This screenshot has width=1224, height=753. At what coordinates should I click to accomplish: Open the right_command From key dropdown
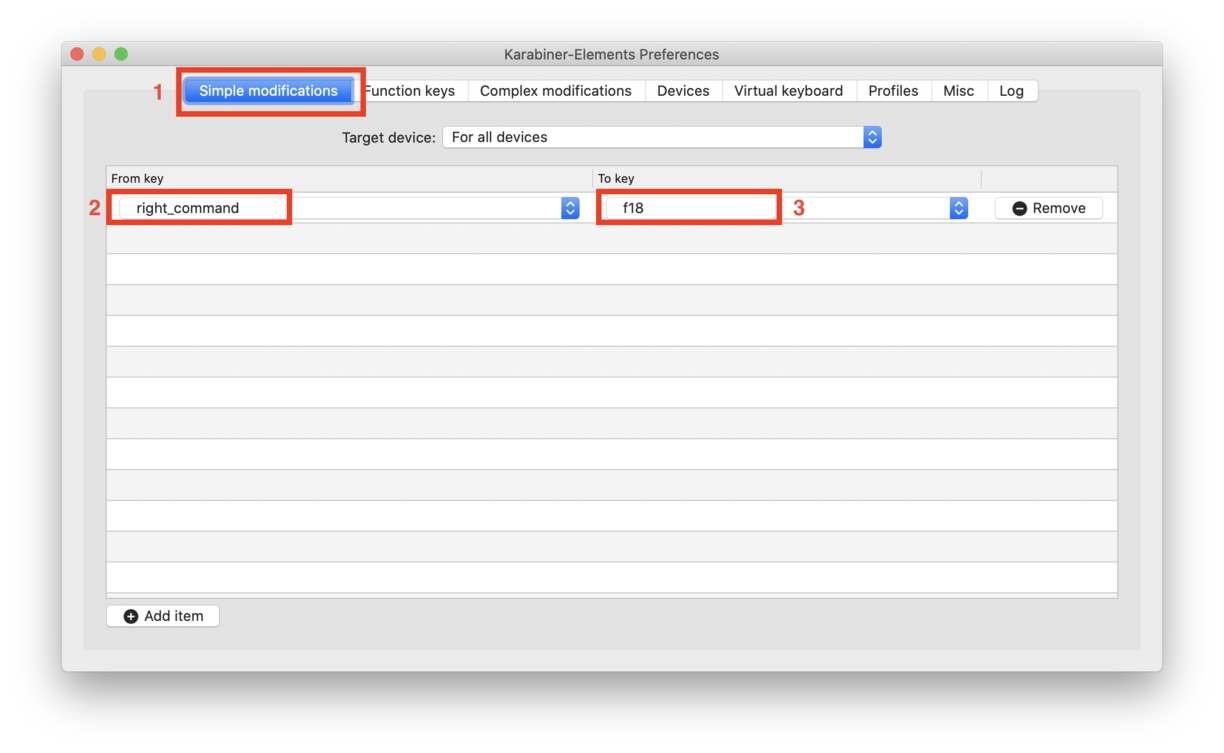coord(340,208)
